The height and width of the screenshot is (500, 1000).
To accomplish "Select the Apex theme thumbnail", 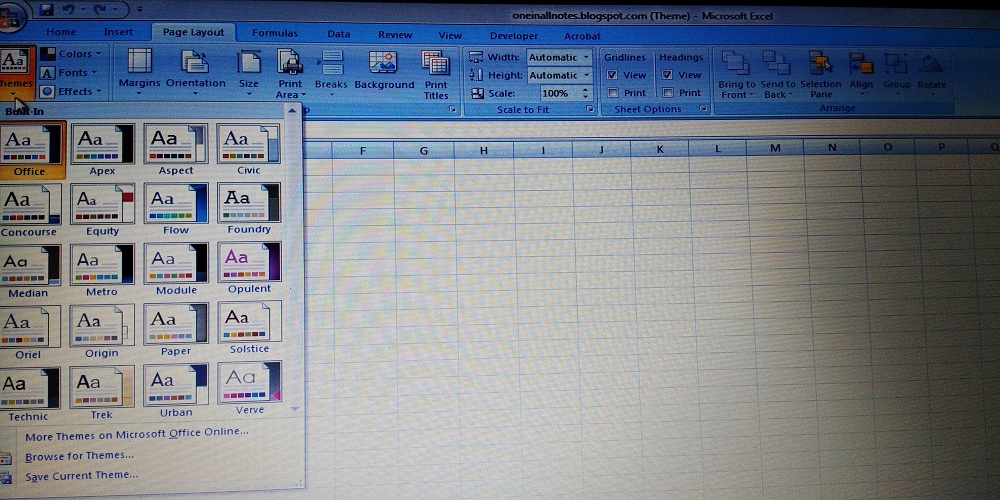I will (102, 151).
